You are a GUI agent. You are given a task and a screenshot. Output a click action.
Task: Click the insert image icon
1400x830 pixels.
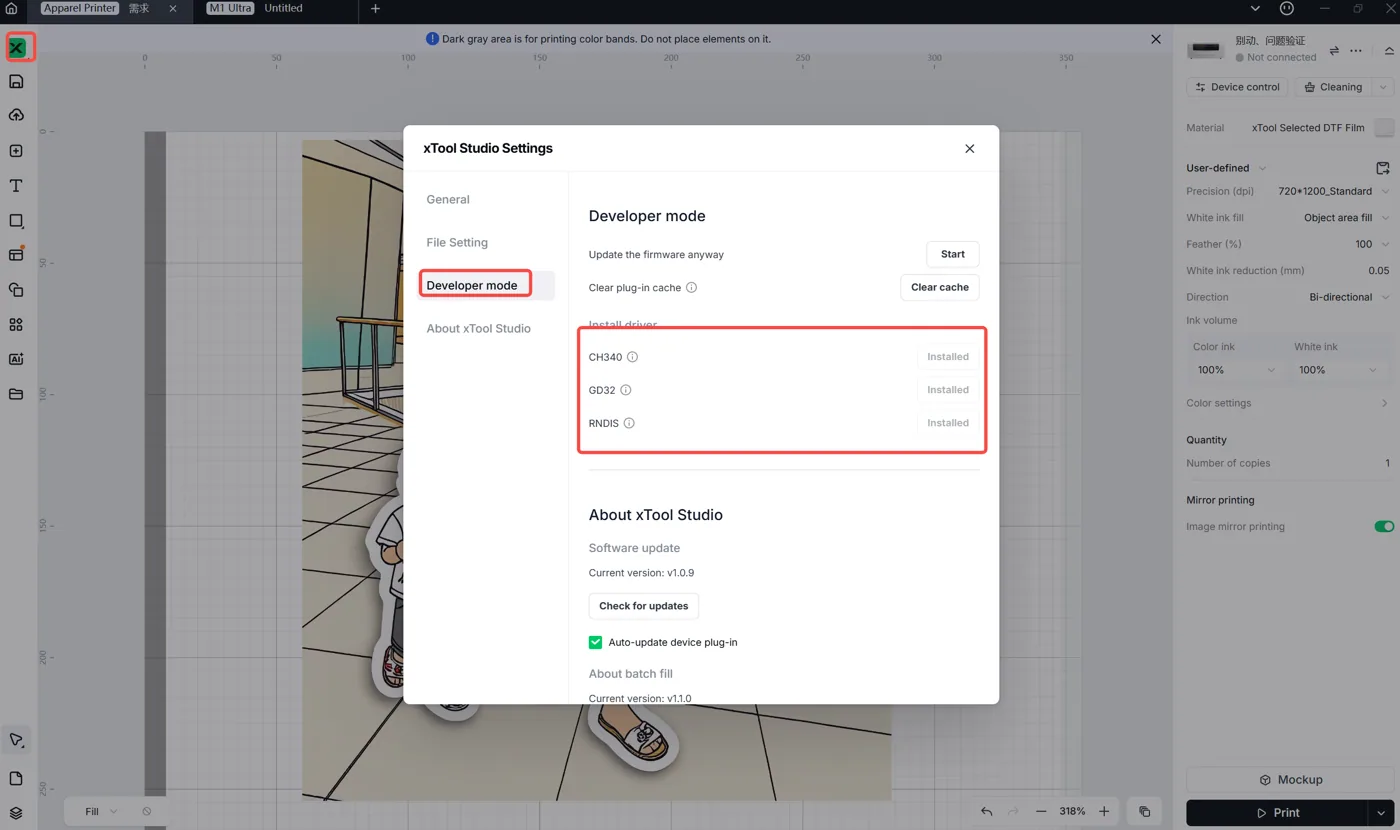pos(16,151)
